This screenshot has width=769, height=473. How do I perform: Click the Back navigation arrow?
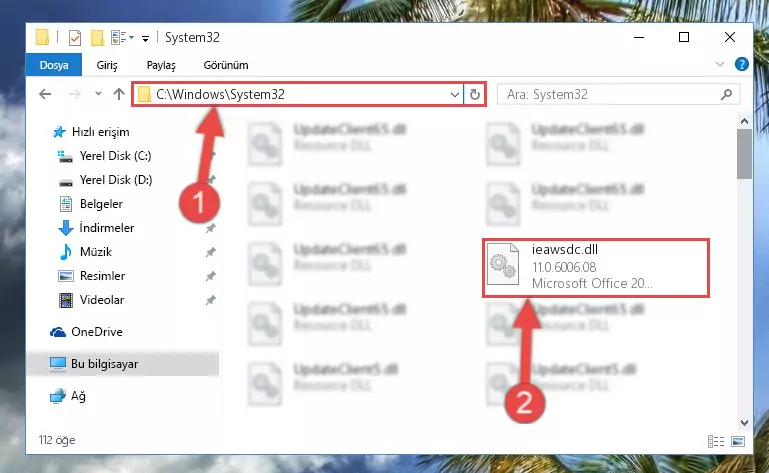(45, 94)
